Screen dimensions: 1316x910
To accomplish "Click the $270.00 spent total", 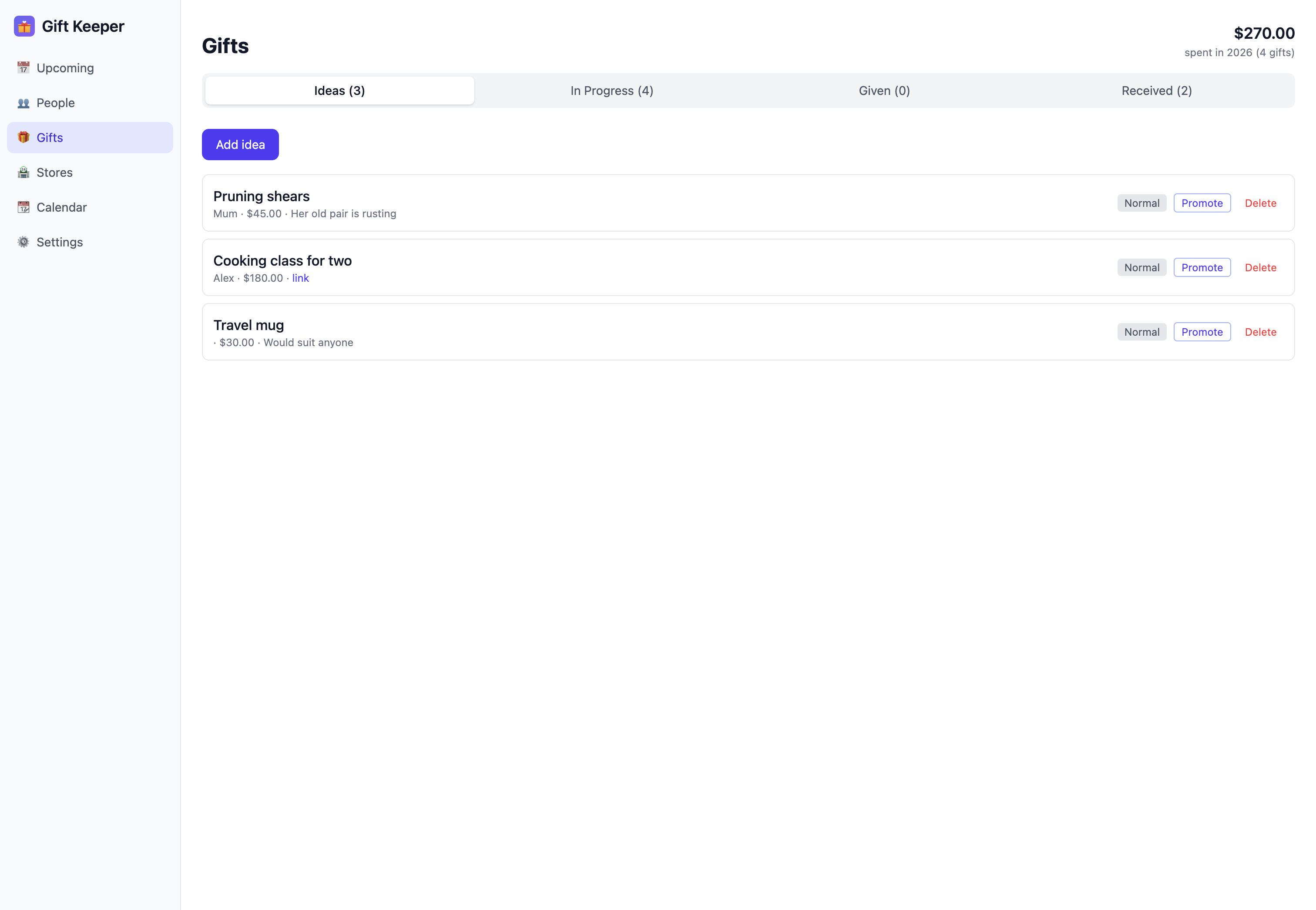I will 1264,33.
